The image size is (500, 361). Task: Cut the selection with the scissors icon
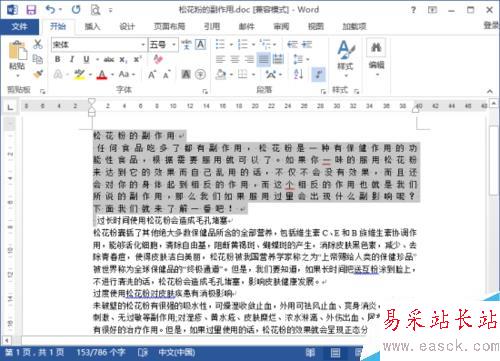[38, 44]
